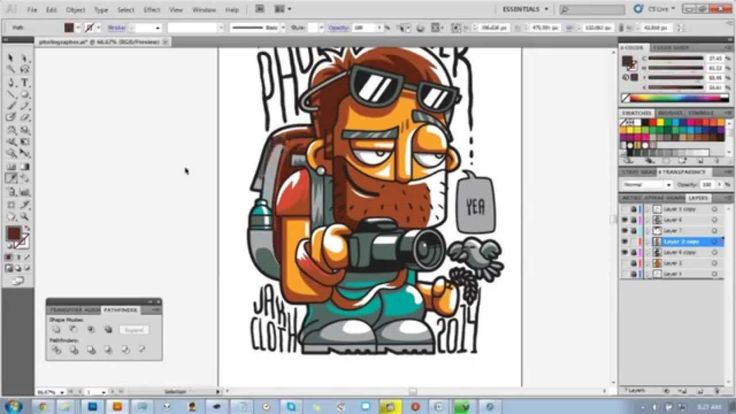This screenshot has width=736, height=414.
Task: Switch to the Transparency tab
Action: 682,172
